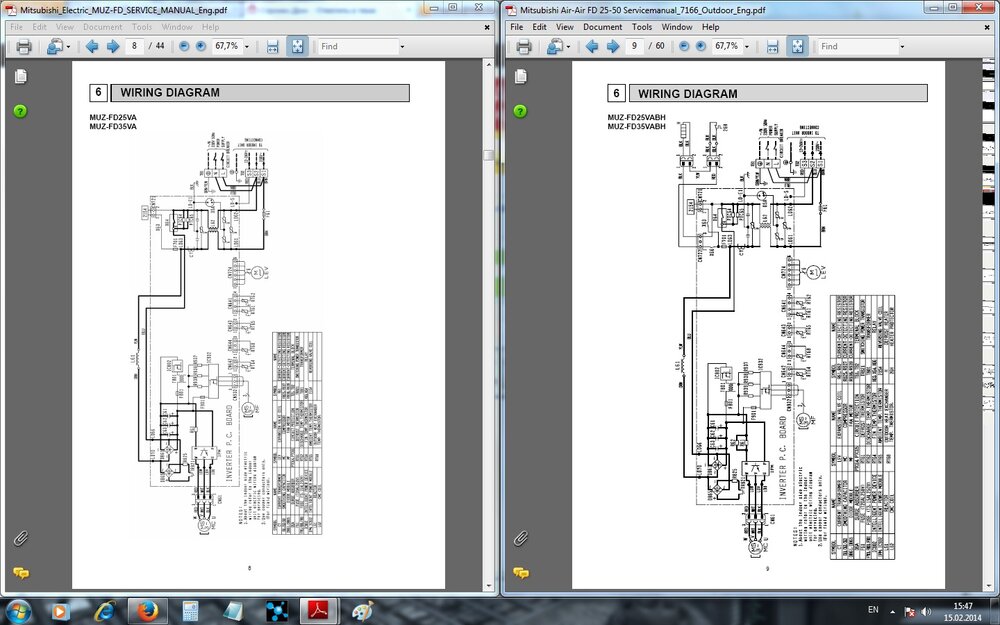The image size is (1000, 625).
Task: Open the Attachments paperclip in the right window sidebar
Action: pyautogui.click(x=520, y=538)
